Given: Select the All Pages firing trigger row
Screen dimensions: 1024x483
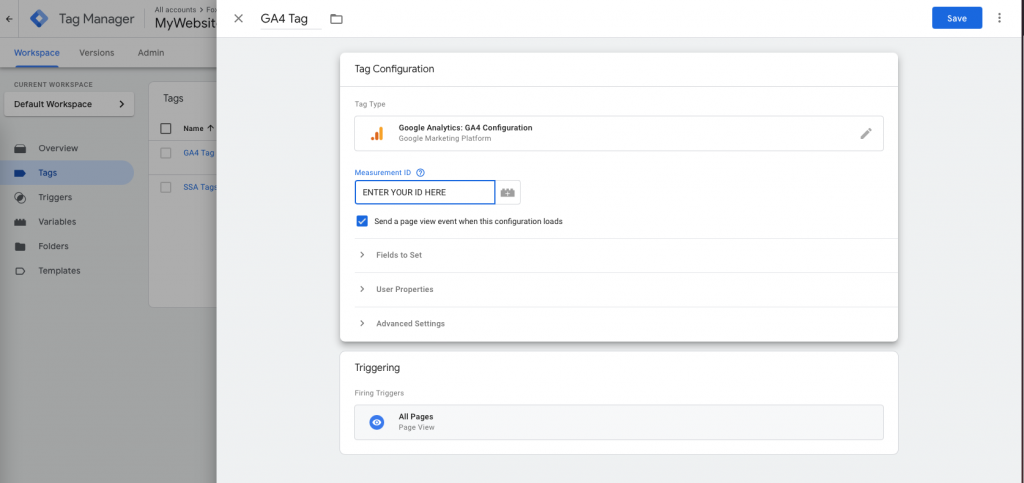Looking at the screenshot, I should (x=619, y=422).
